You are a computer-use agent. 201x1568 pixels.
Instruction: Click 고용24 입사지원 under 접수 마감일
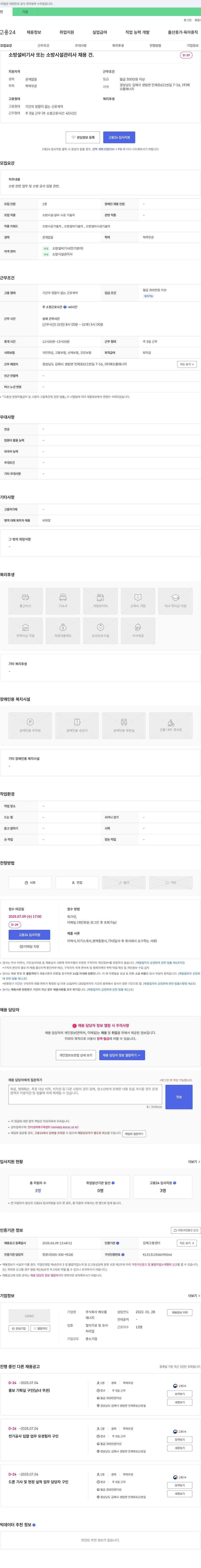(29, 935)
